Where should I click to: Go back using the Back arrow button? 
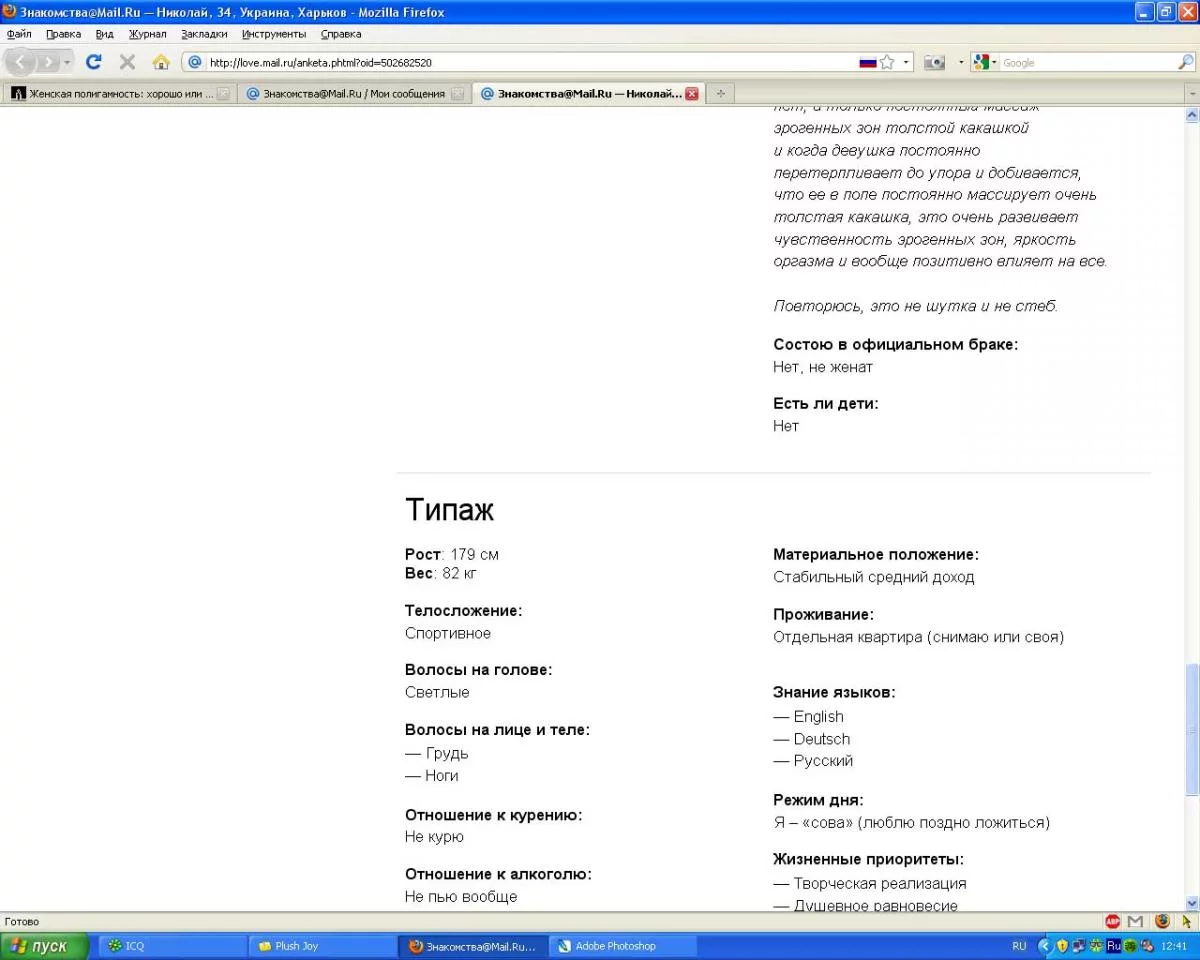click(21, 62)
